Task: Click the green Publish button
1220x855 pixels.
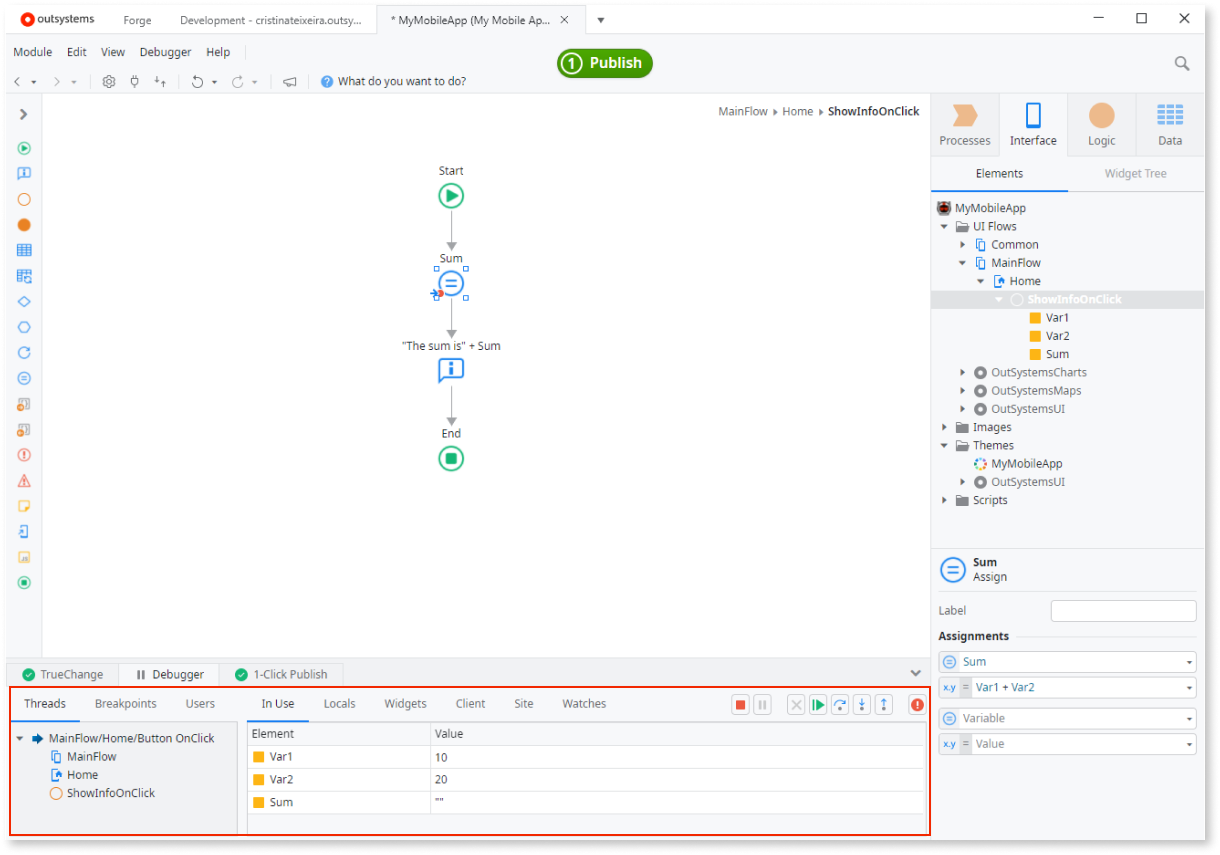Action: coord(605,63)
